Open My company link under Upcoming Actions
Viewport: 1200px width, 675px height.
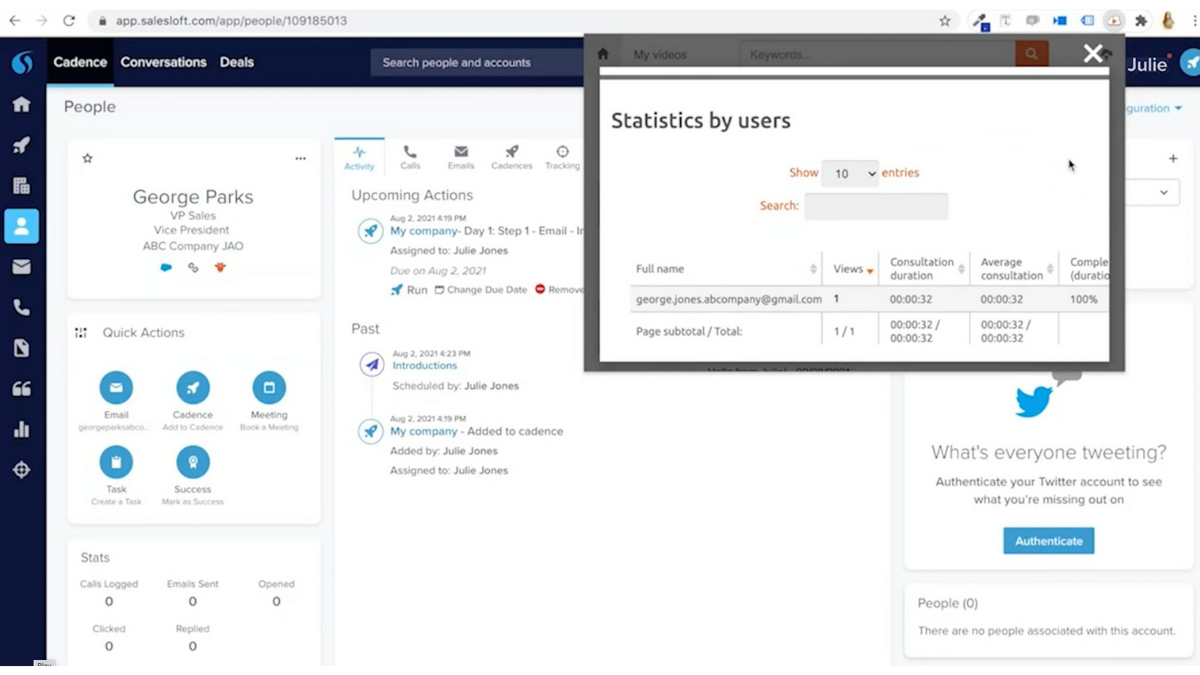(424, 231)
